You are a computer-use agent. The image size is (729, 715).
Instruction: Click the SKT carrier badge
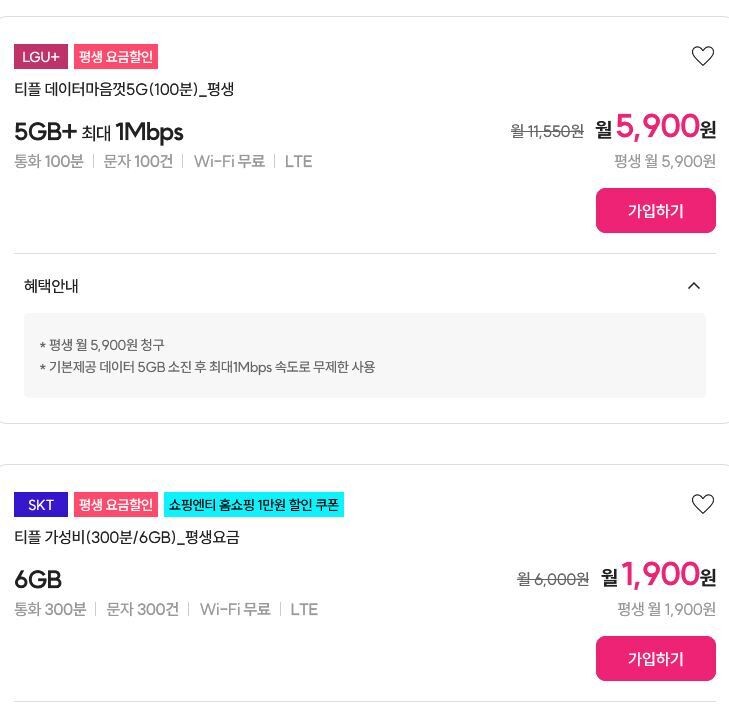(x=41, y=505)
